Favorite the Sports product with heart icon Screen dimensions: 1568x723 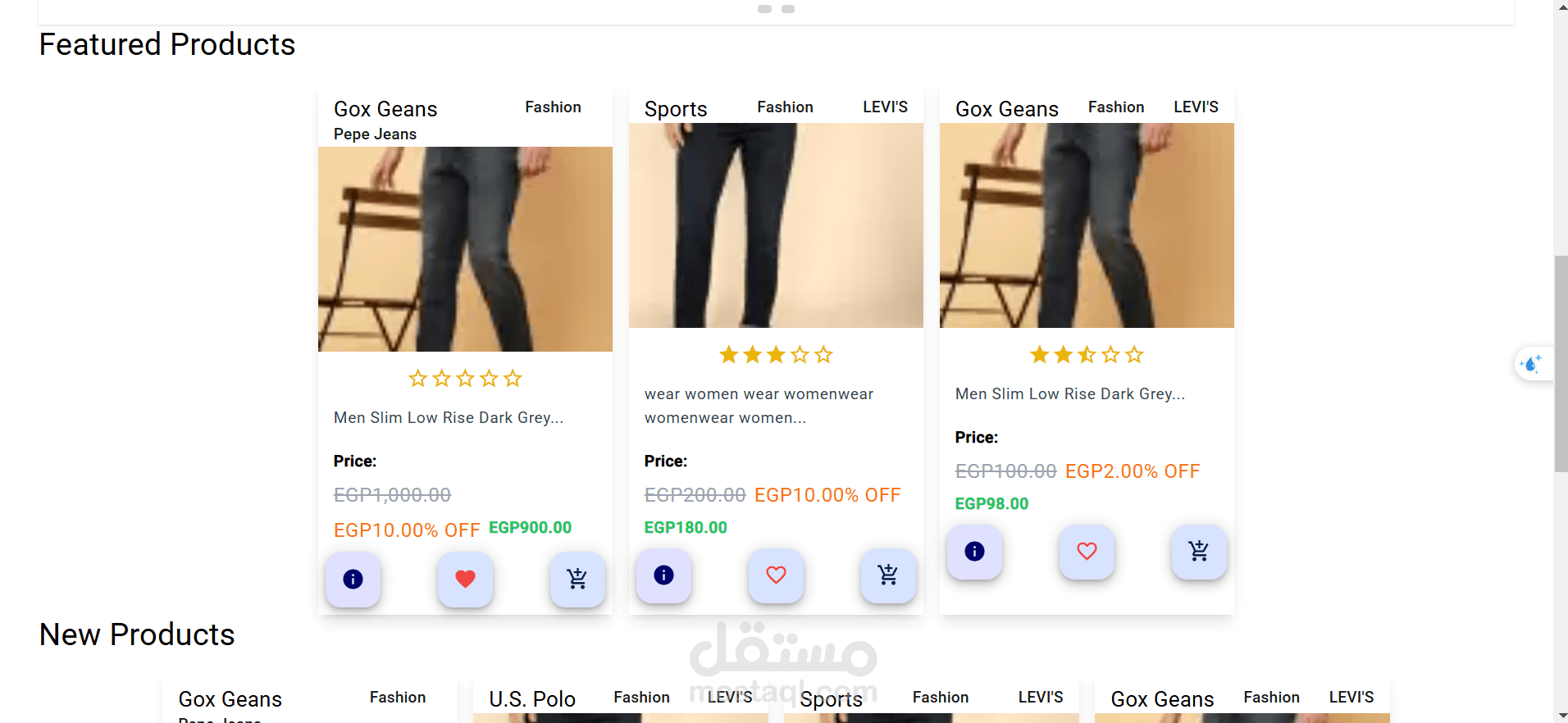(776, 575)
